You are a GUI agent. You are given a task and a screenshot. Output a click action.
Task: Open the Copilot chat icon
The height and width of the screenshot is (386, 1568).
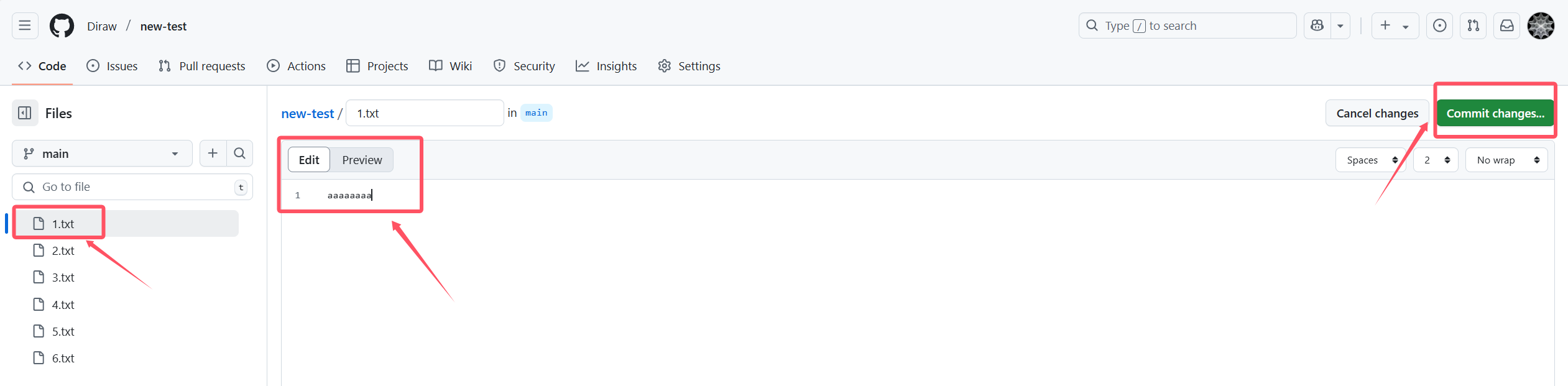point(1317,25)
